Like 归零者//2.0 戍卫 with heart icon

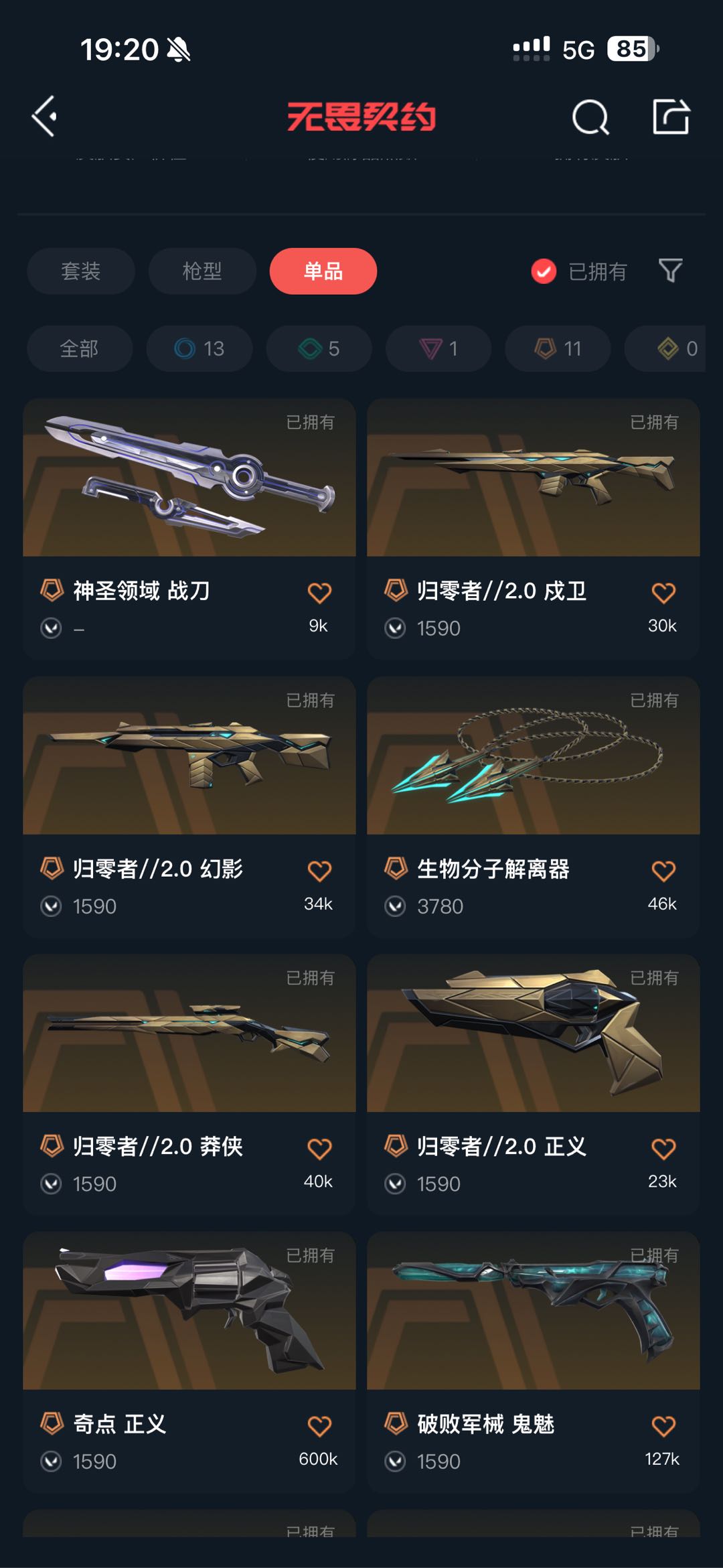click(x=663, y=592)
